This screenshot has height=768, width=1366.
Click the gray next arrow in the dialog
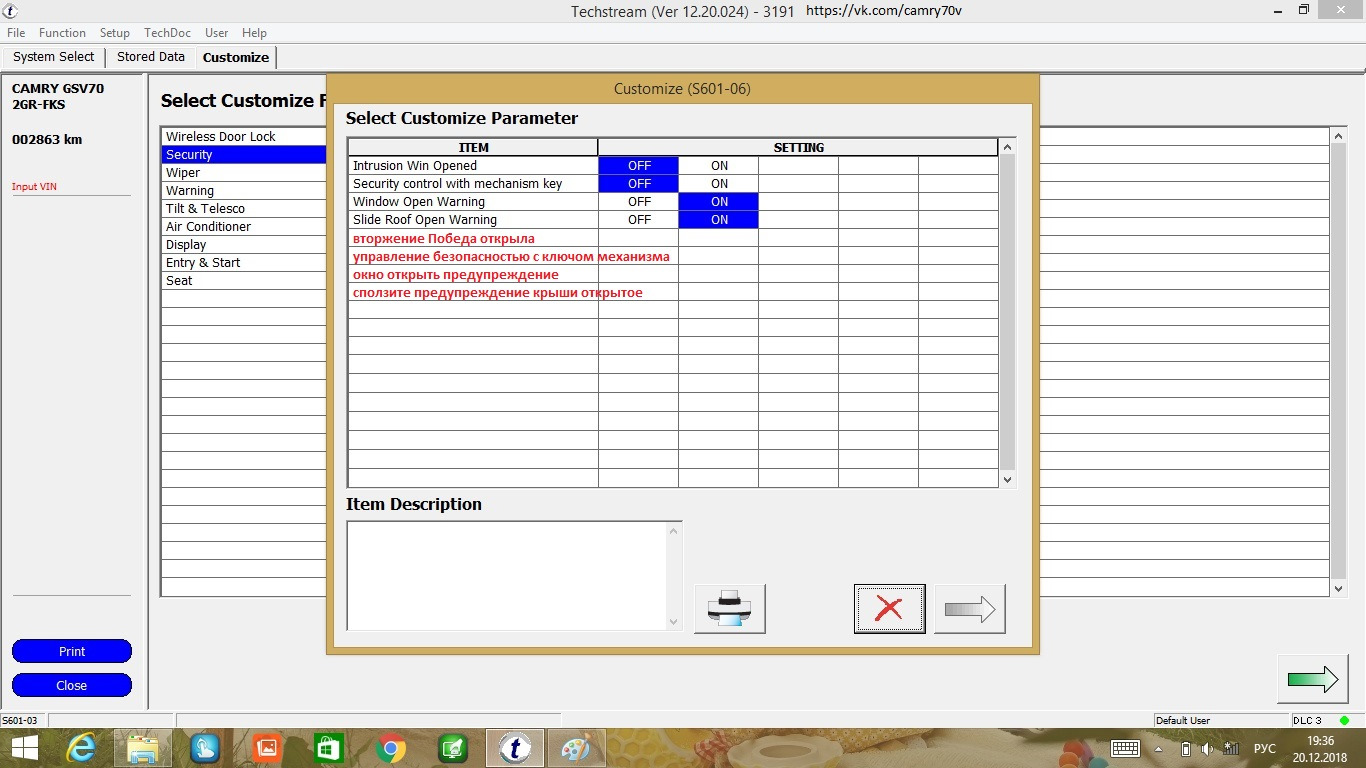pos(970,609)
